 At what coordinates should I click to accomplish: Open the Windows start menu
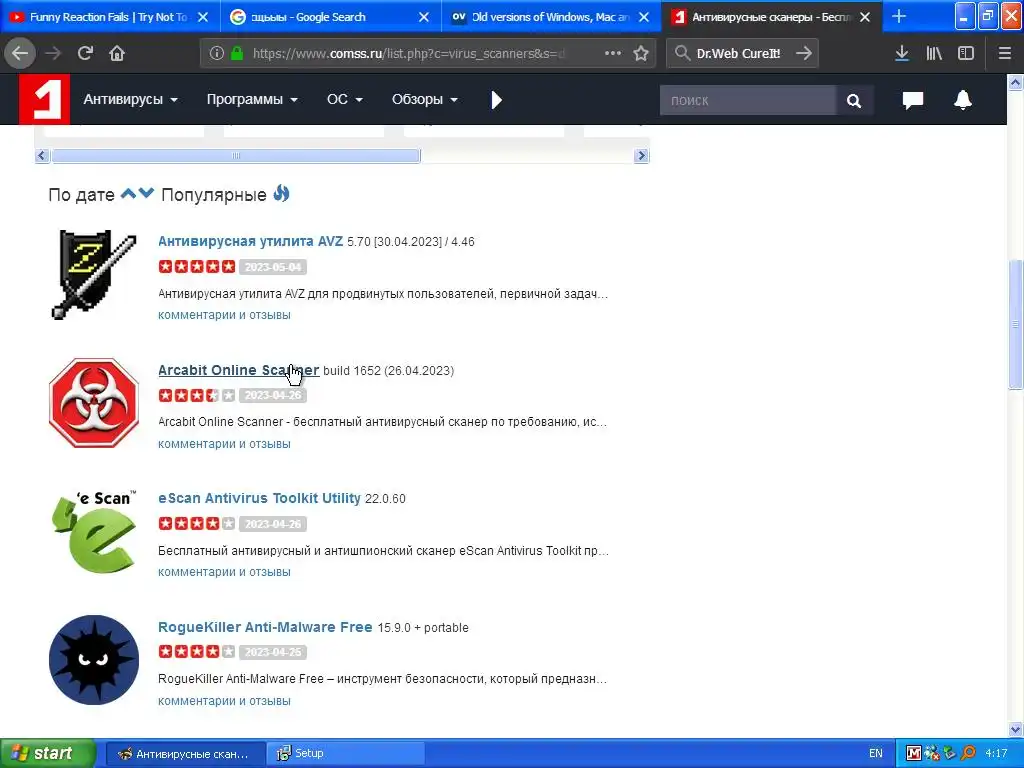(x=47, y=753)
